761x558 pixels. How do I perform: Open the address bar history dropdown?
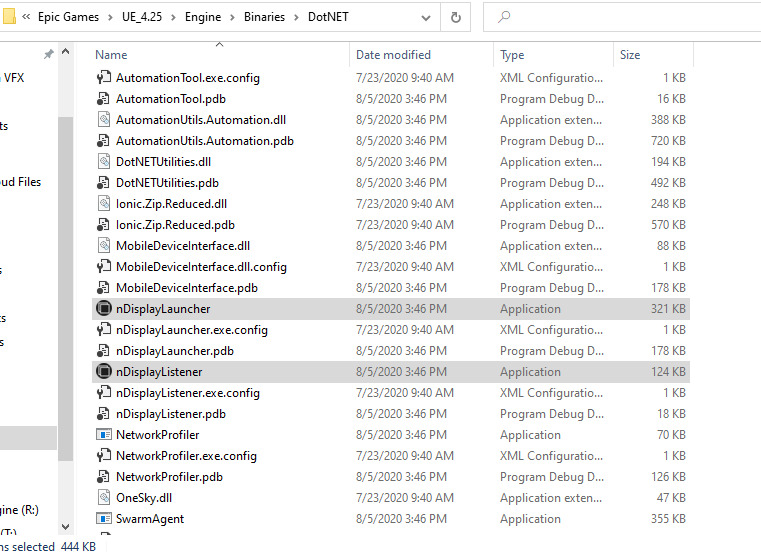(426, 18)
